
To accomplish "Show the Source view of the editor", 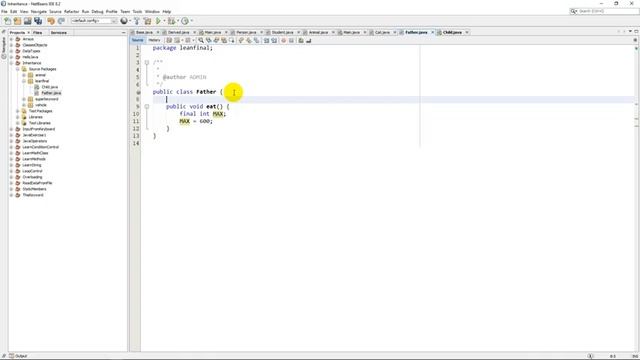I will point(138,40).
